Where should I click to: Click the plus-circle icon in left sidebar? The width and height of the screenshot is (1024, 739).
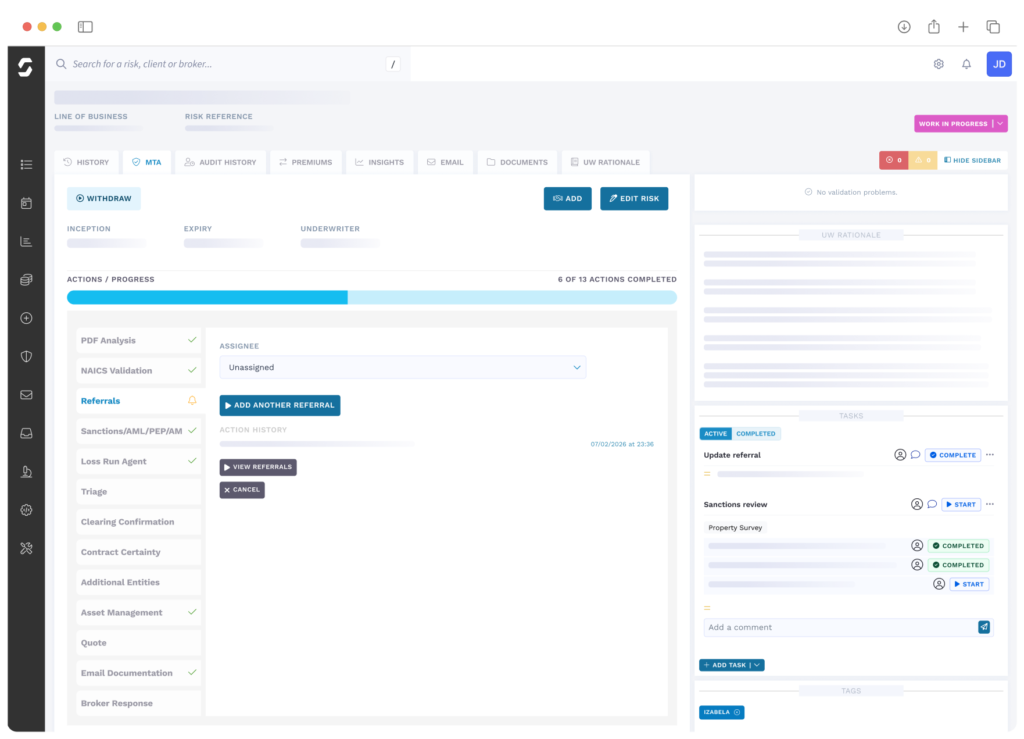(x=26, y=318)
